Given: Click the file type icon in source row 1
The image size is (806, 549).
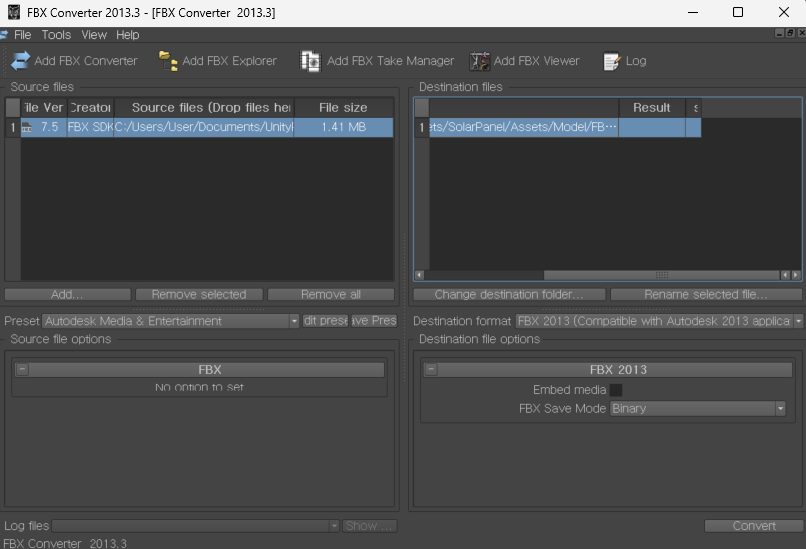Looking at the screenshot, I should [27, 127].
